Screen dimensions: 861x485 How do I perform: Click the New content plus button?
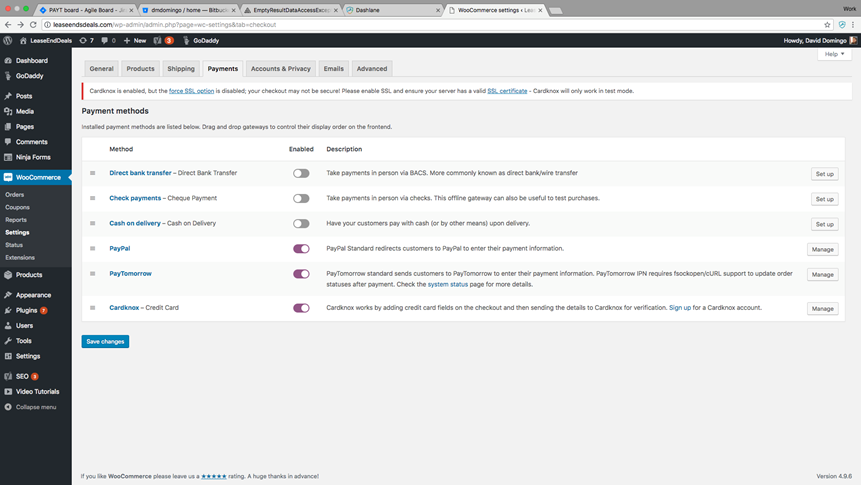point(135,40)
